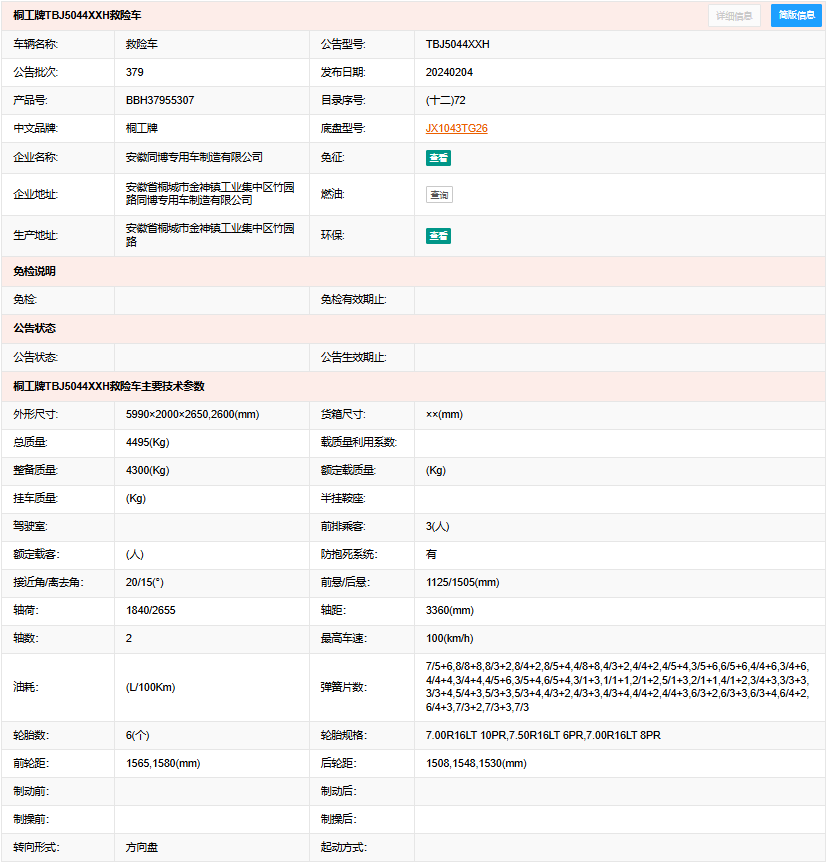The image size is (826, 862).
Task: Click the company name 安徽同博专用车制造有限公司
Action: tap(194, 158)
